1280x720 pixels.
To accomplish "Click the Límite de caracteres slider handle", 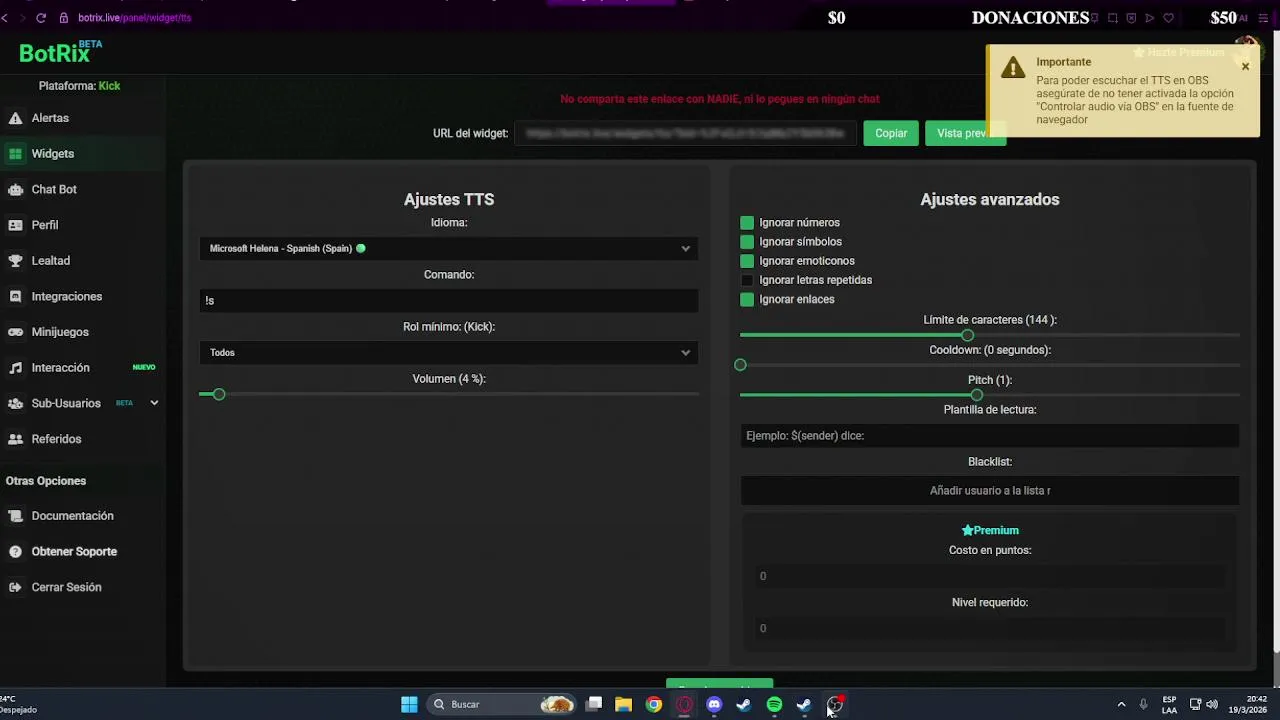I will coord(967,335).
